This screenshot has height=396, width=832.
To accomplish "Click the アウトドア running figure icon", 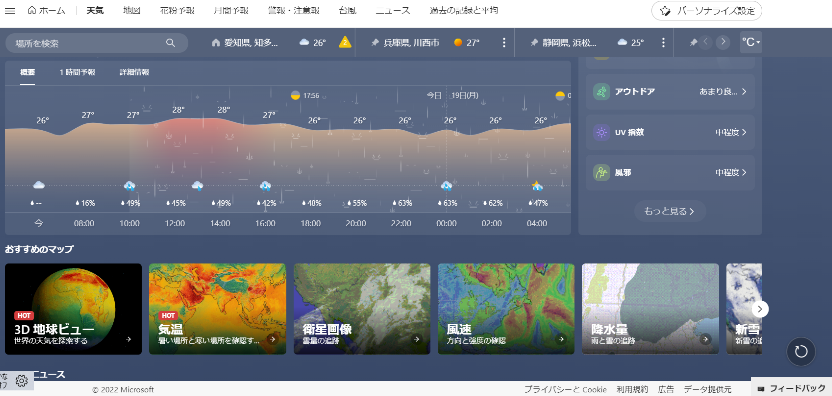I will 601,91.
